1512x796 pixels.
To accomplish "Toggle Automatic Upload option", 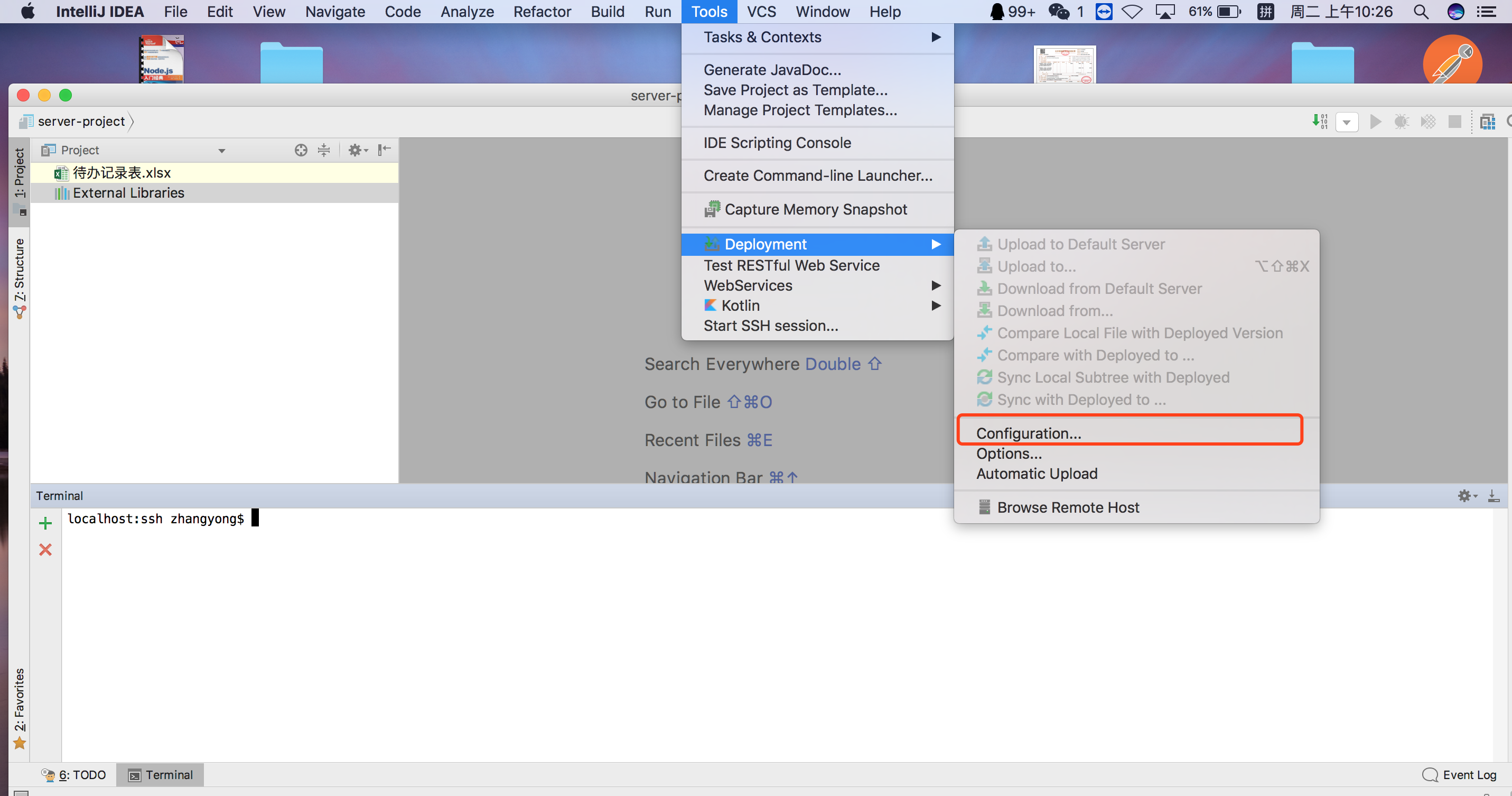I will pyautogui.click(x=1037, y=473).
